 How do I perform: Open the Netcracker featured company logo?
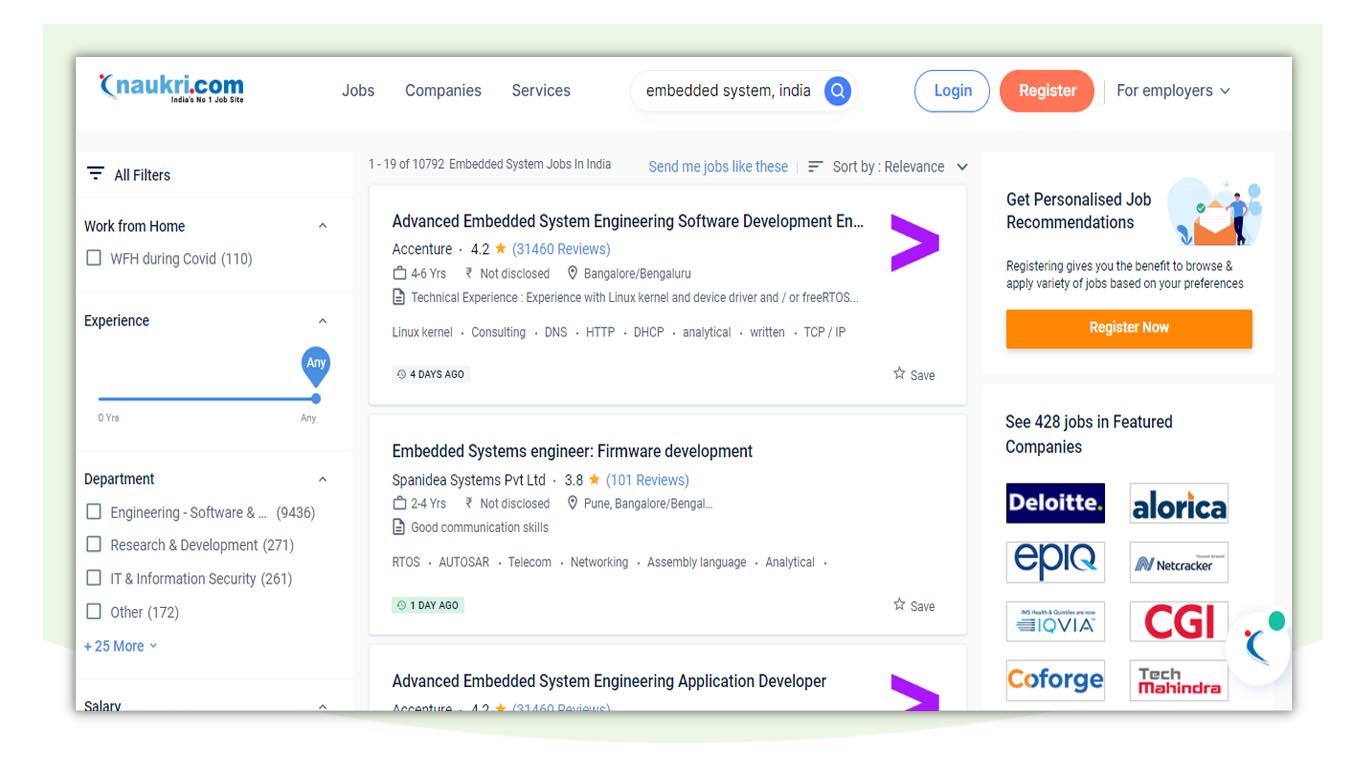[1179, 562]
